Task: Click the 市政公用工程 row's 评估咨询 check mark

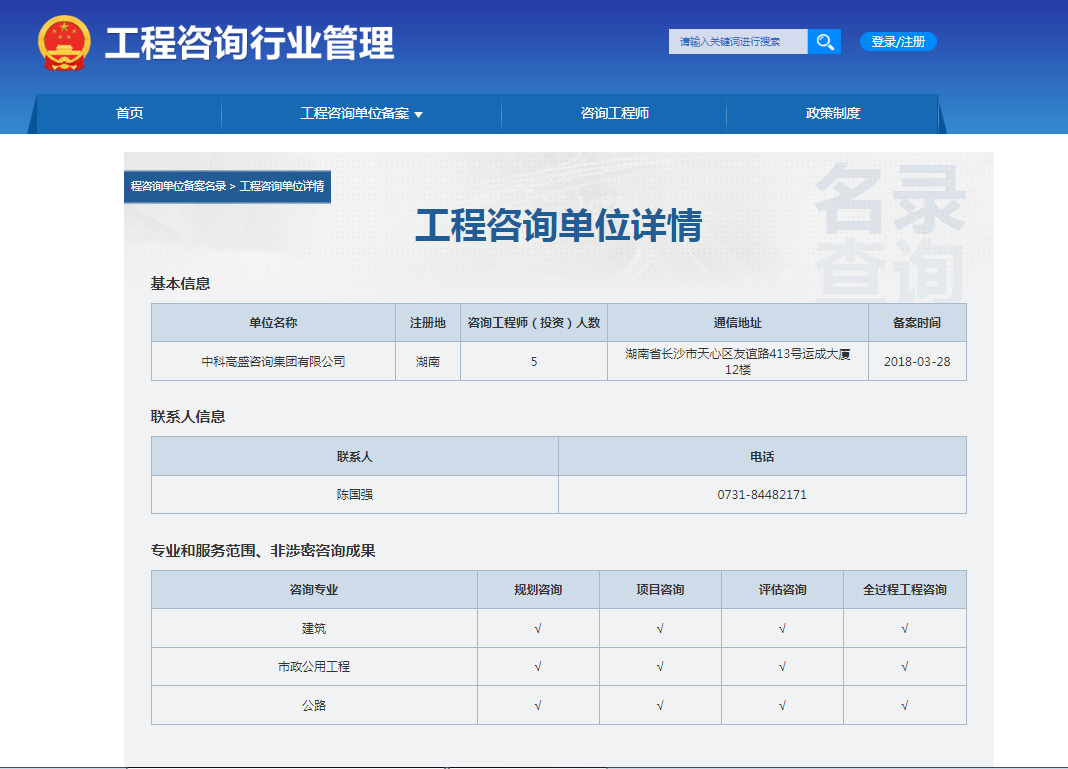Action: point(783,667)
